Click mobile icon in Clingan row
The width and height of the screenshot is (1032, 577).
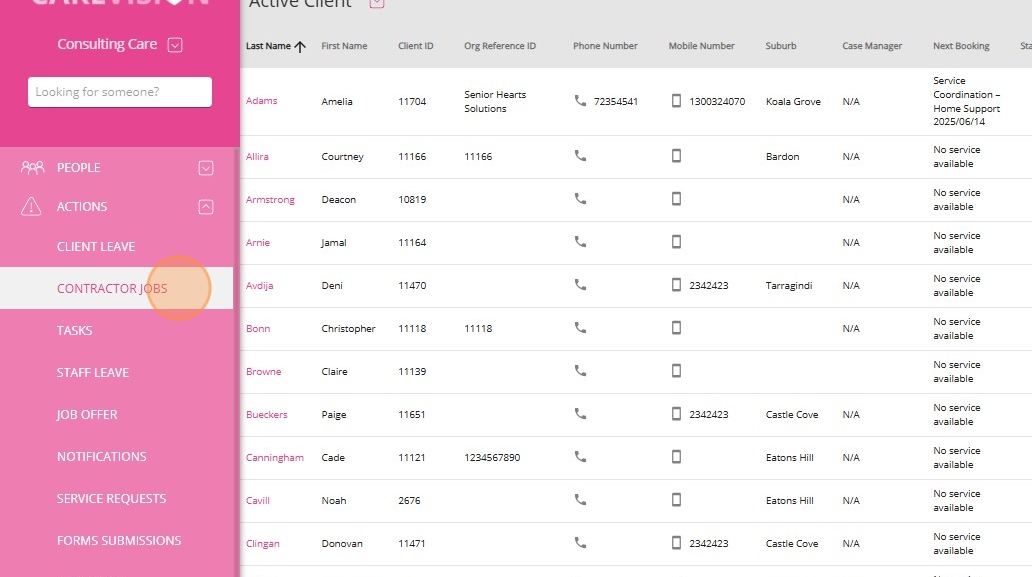[676, 543]
